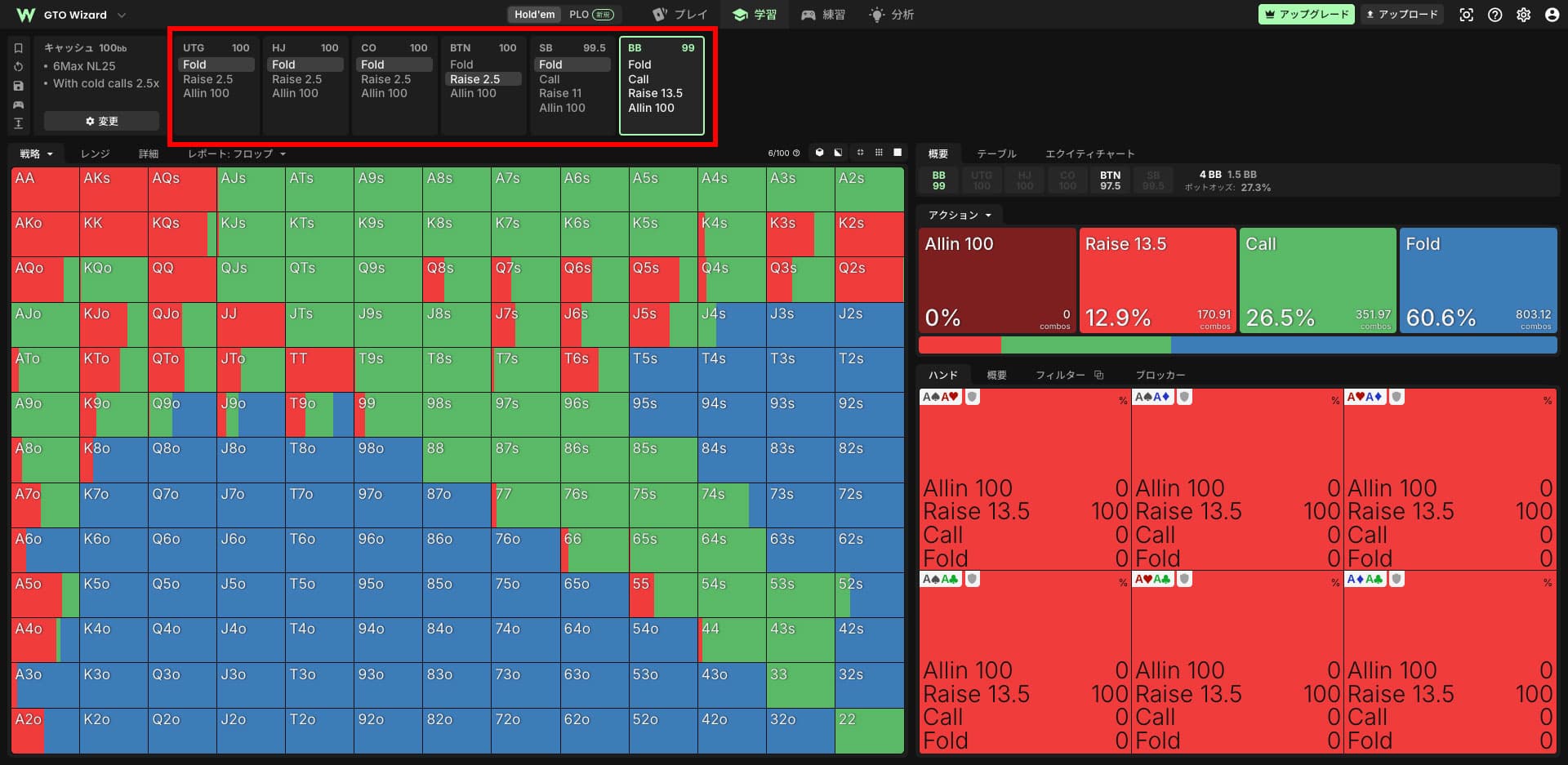Click the gamepad practice icon in left sidebar
Image resolution: width=1568 pixels, height=765 pixels.
(18, 105)
